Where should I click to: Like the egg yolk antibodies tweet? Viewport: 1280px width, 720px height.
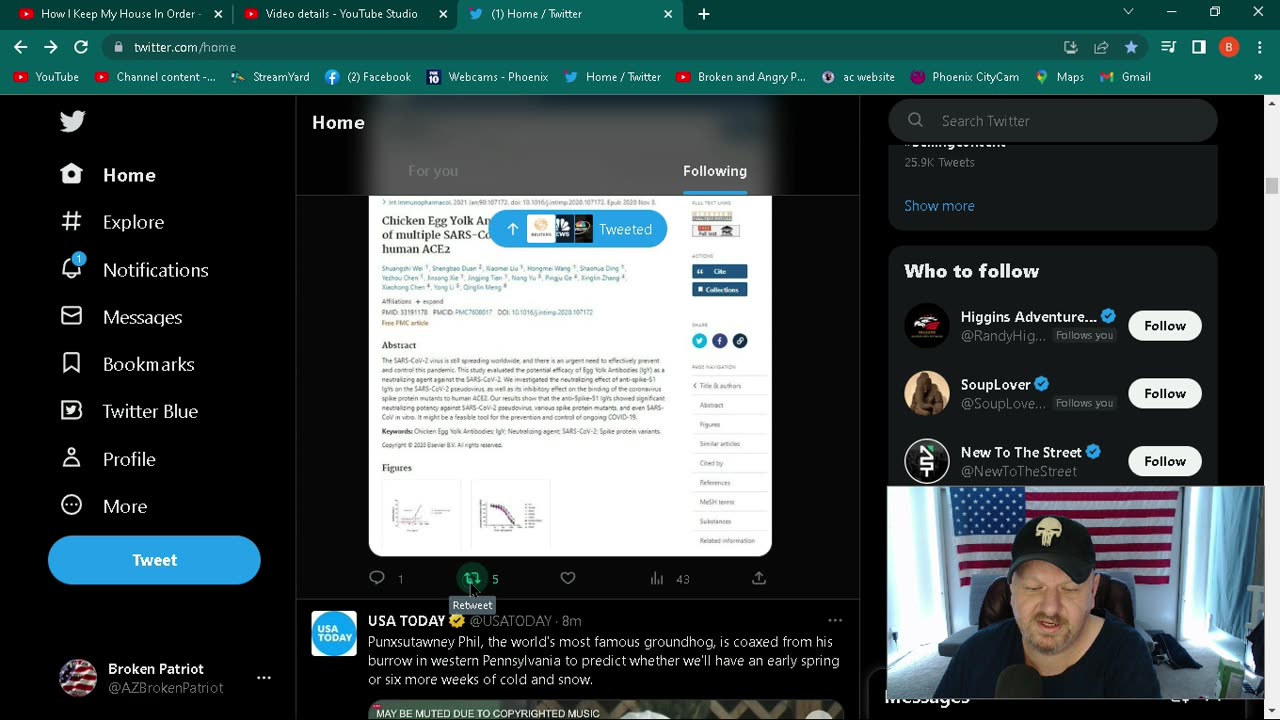coord(567,578)
